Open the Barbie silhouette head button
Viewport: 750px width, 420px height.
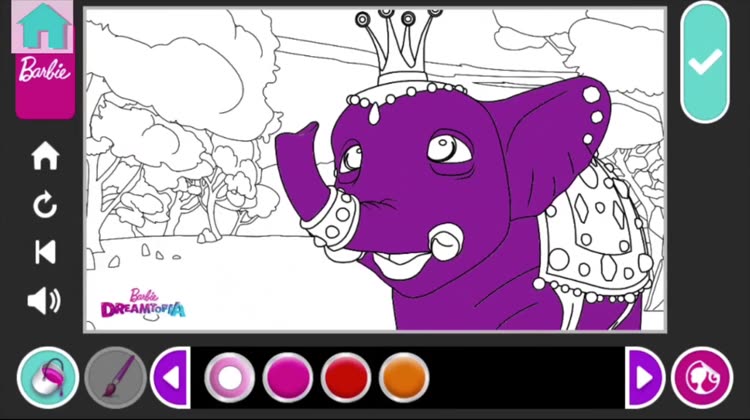[x=702, y=377]
